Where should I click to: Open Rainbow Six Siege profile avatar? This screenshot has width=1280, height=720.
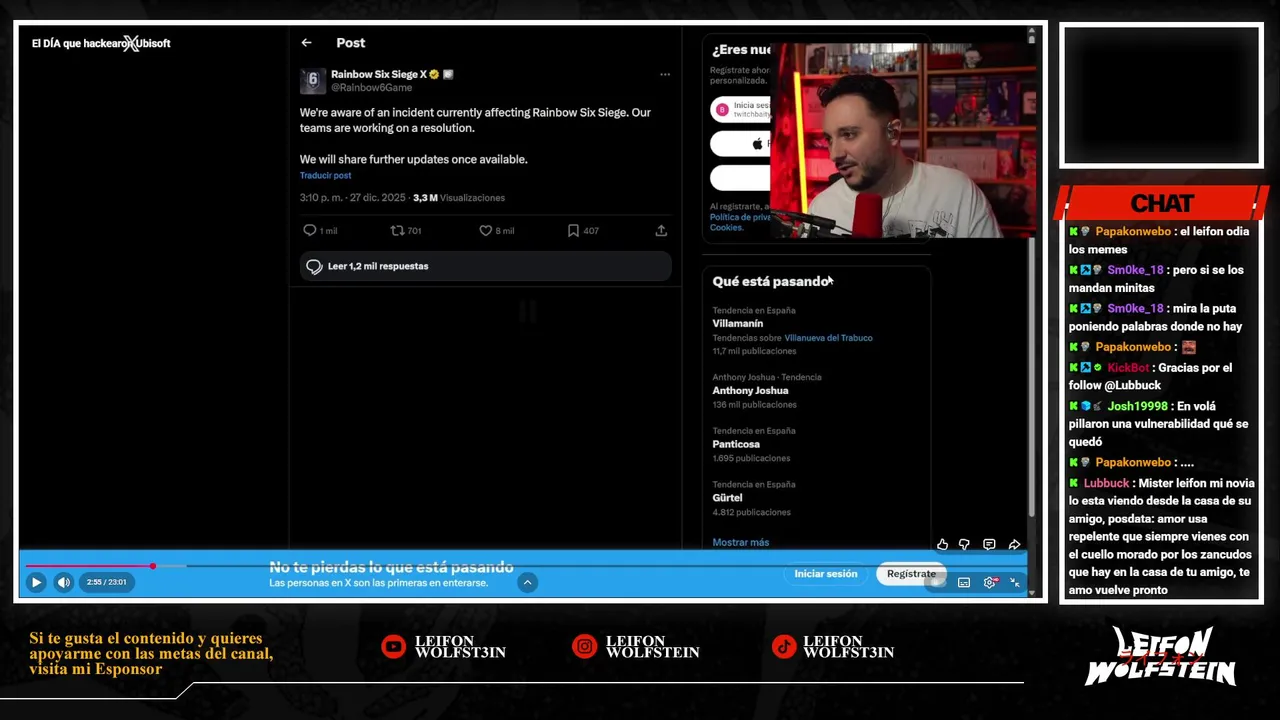pyautogui.click(x=313, y=80)
